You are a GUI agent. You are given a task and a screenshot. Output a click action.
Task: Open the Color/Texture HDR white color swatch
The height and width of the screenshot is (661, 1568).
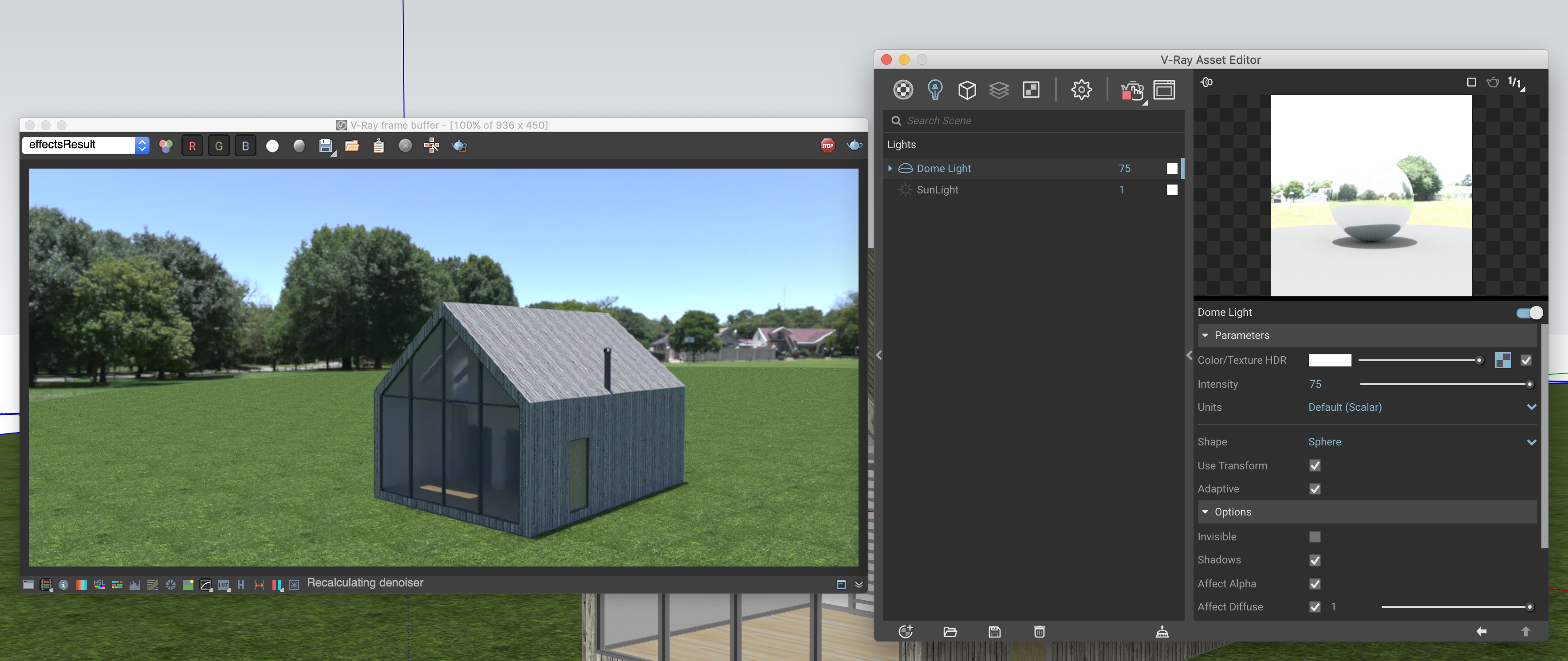(1329, 360)
